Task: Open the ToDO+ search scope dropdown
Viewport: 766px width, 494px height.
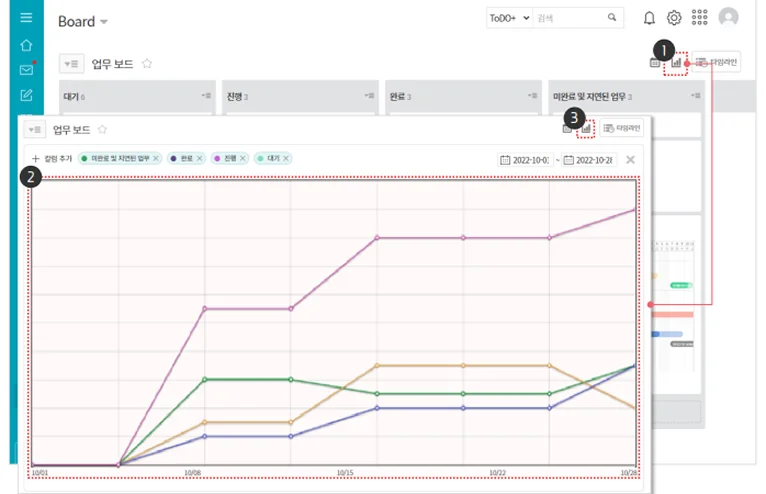Action: 507,18
